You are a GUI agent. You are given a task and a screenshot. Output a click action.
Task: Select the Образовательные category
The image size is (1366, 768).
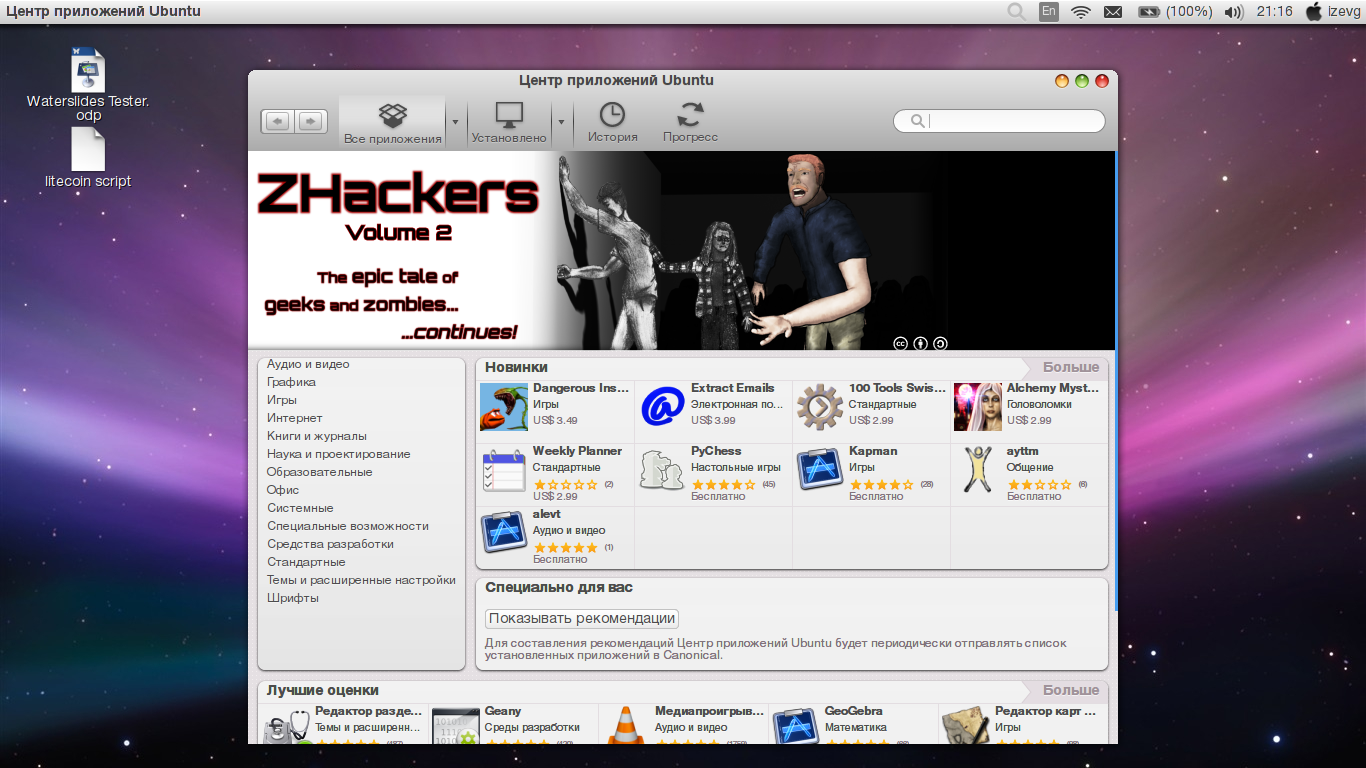click(320, 472)
